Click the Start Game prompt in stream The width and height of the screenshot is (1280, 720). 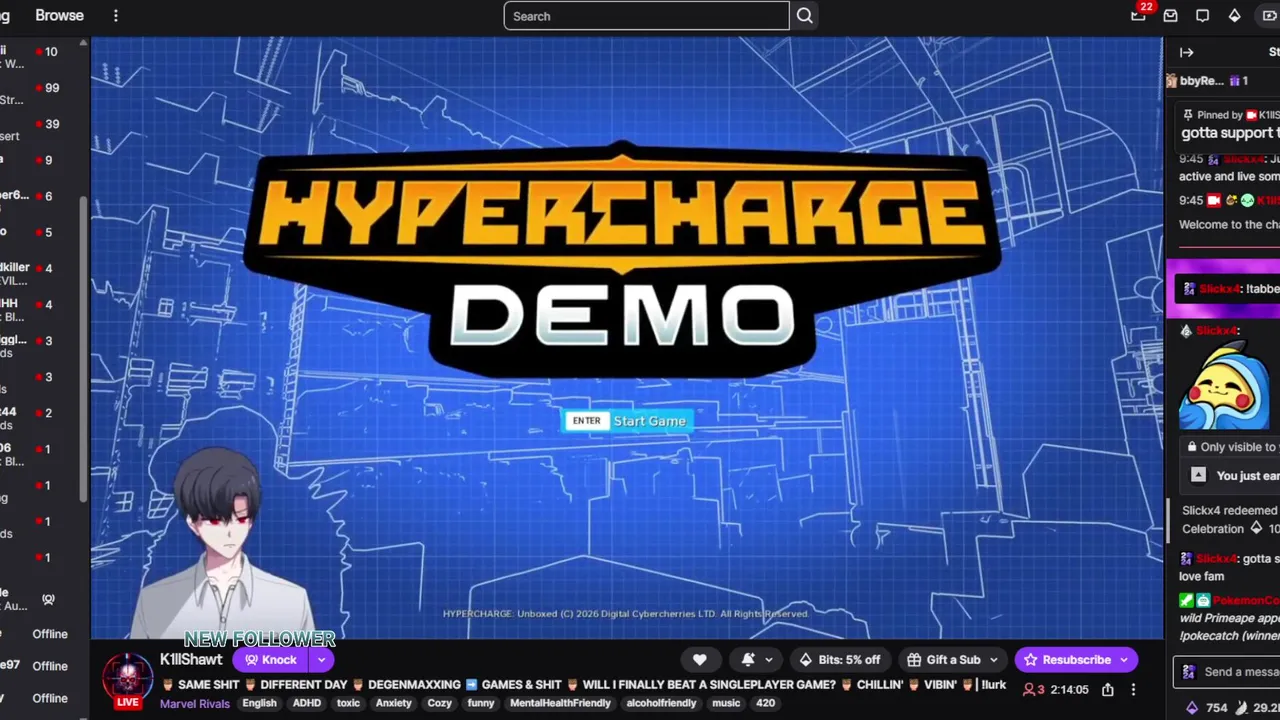pyautogui.click(x=629, y=421)
